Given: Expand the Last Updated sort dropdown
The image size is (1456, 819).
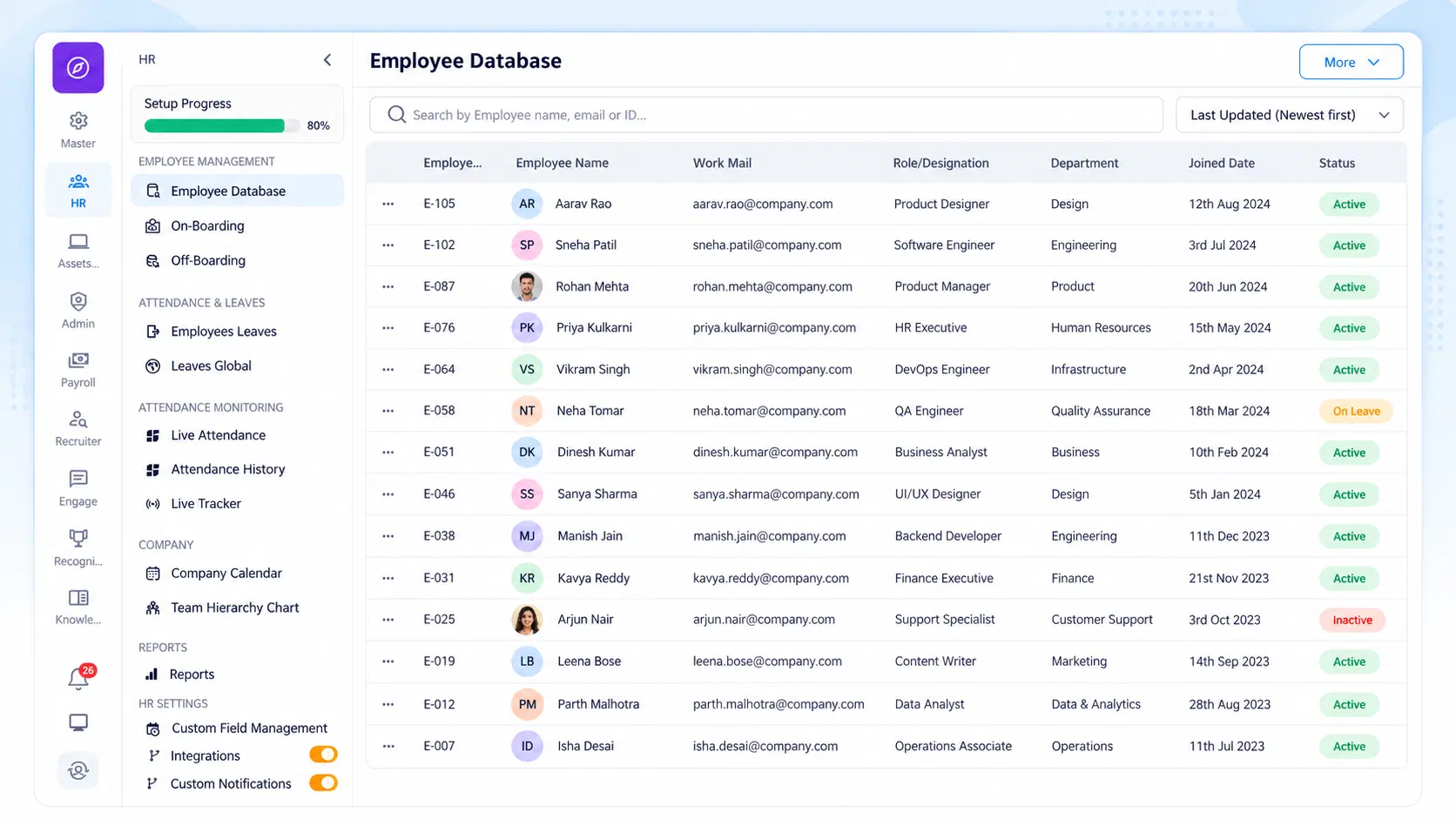Looking at the screenshot, I should [x=1289, y=115].
